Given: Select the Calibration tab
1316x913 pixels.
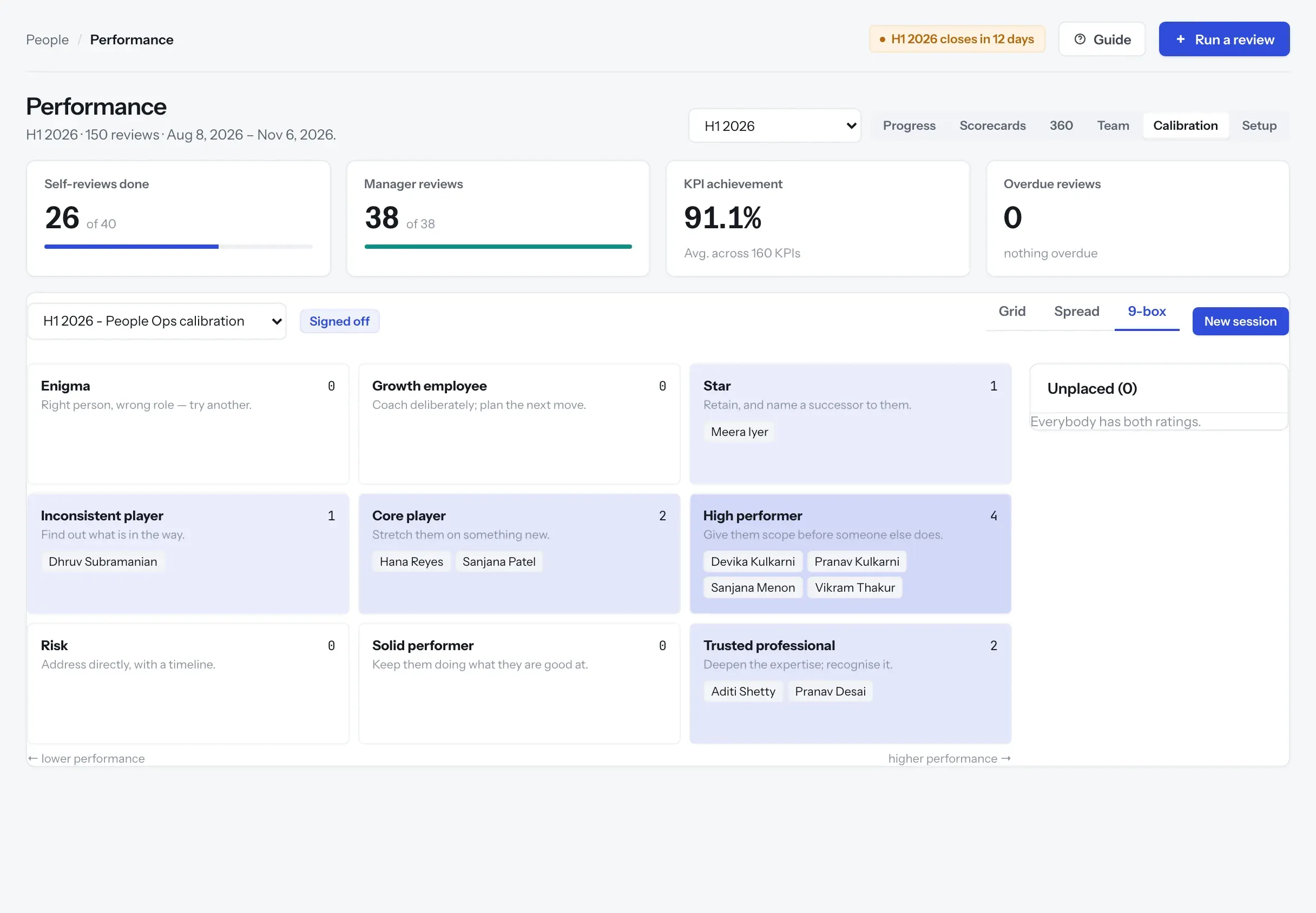Looking at the screenshot, I should tap(1185, 126).
